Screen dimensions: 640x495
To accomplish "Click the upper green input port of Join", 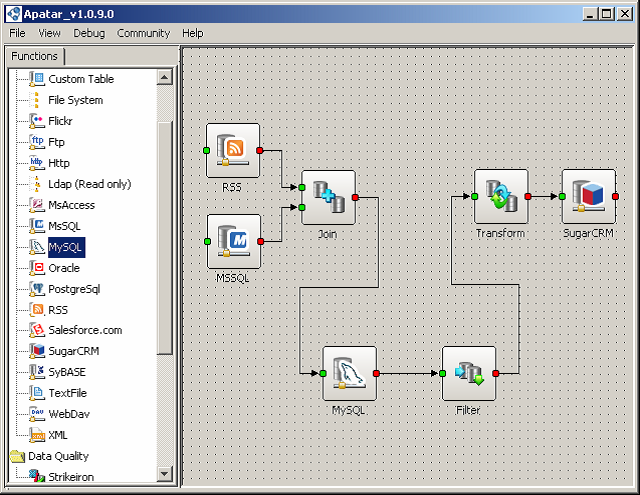I will tap(302, 187).
